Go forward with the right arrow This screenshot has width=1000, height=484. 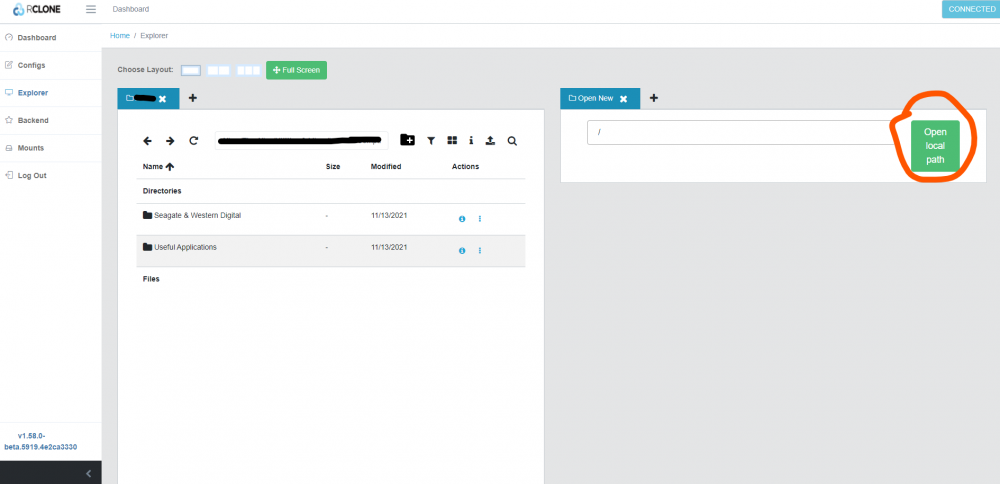pyautogui.click(x=170, y=141)
